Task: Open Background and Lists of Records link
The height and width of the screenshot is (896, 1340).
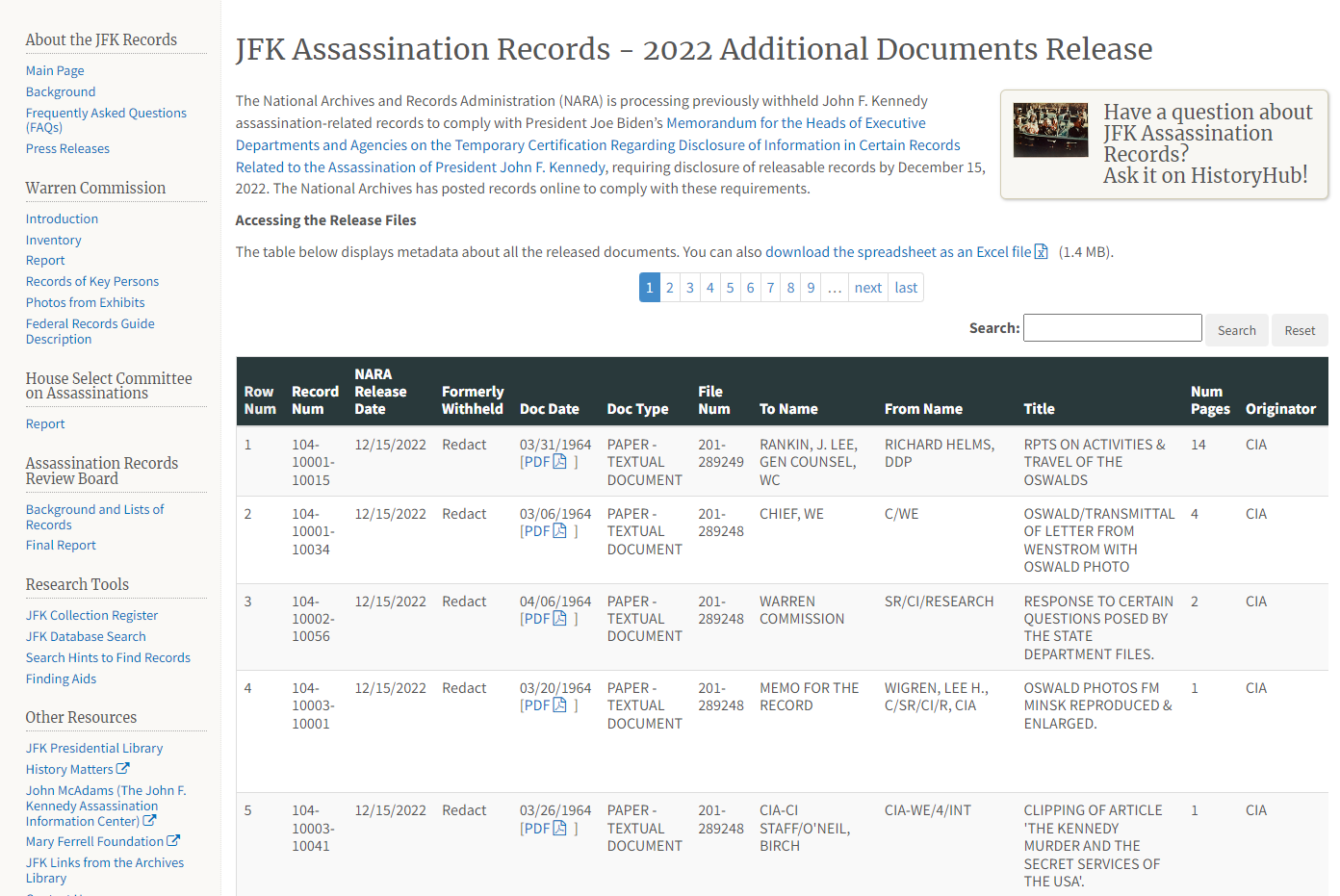Action: point(94,517)
